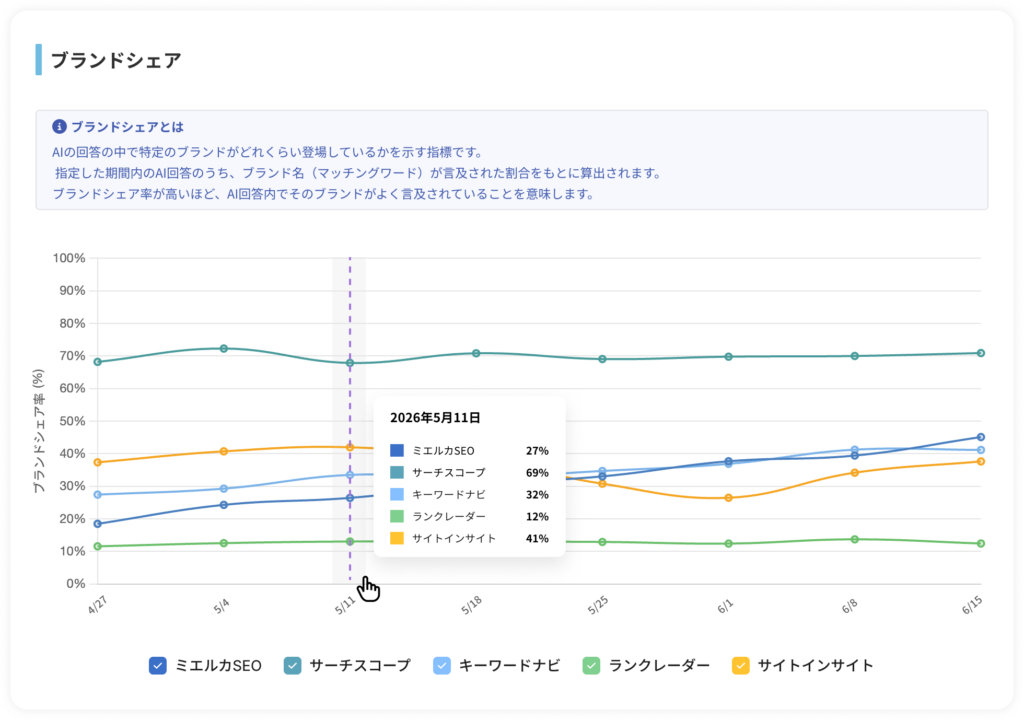Click the ミエルカSEO data point at 6/15
The image size is (1024, 720).
(981, 437)
